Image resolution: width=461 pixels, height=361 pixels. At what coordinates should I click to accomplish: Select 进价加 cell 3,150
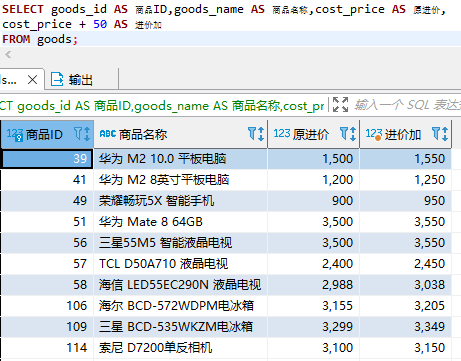click(x=405, y=348)
